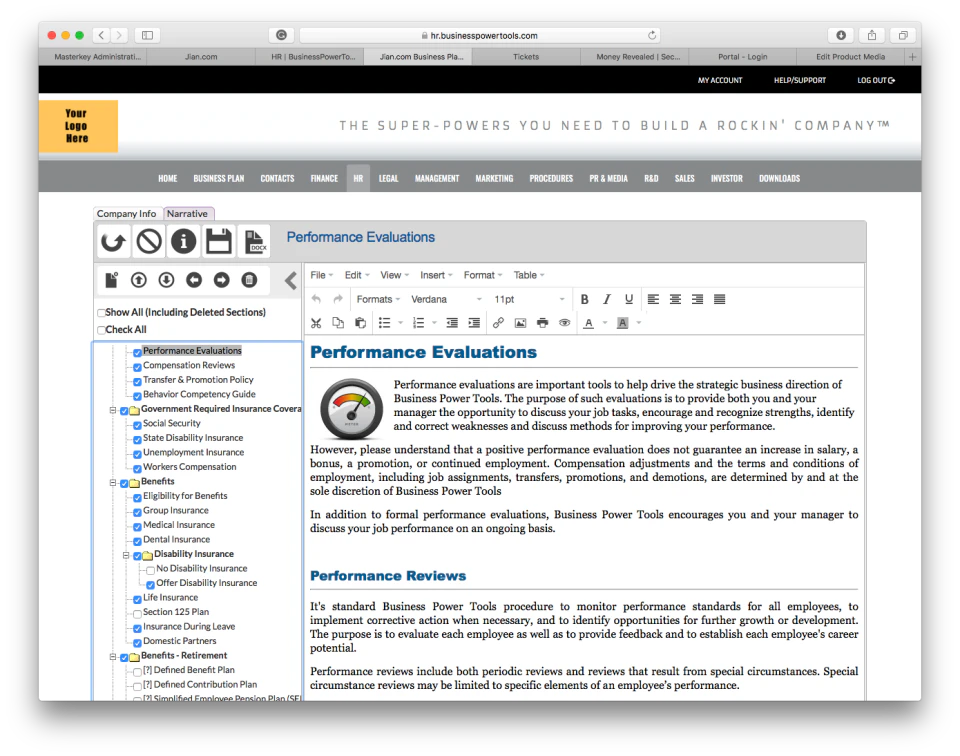Image resolution: width=960 pixels, height=756 pixels.
Task: Enable Show All Including Deleted Sections
Action: [x=100, y=312]
